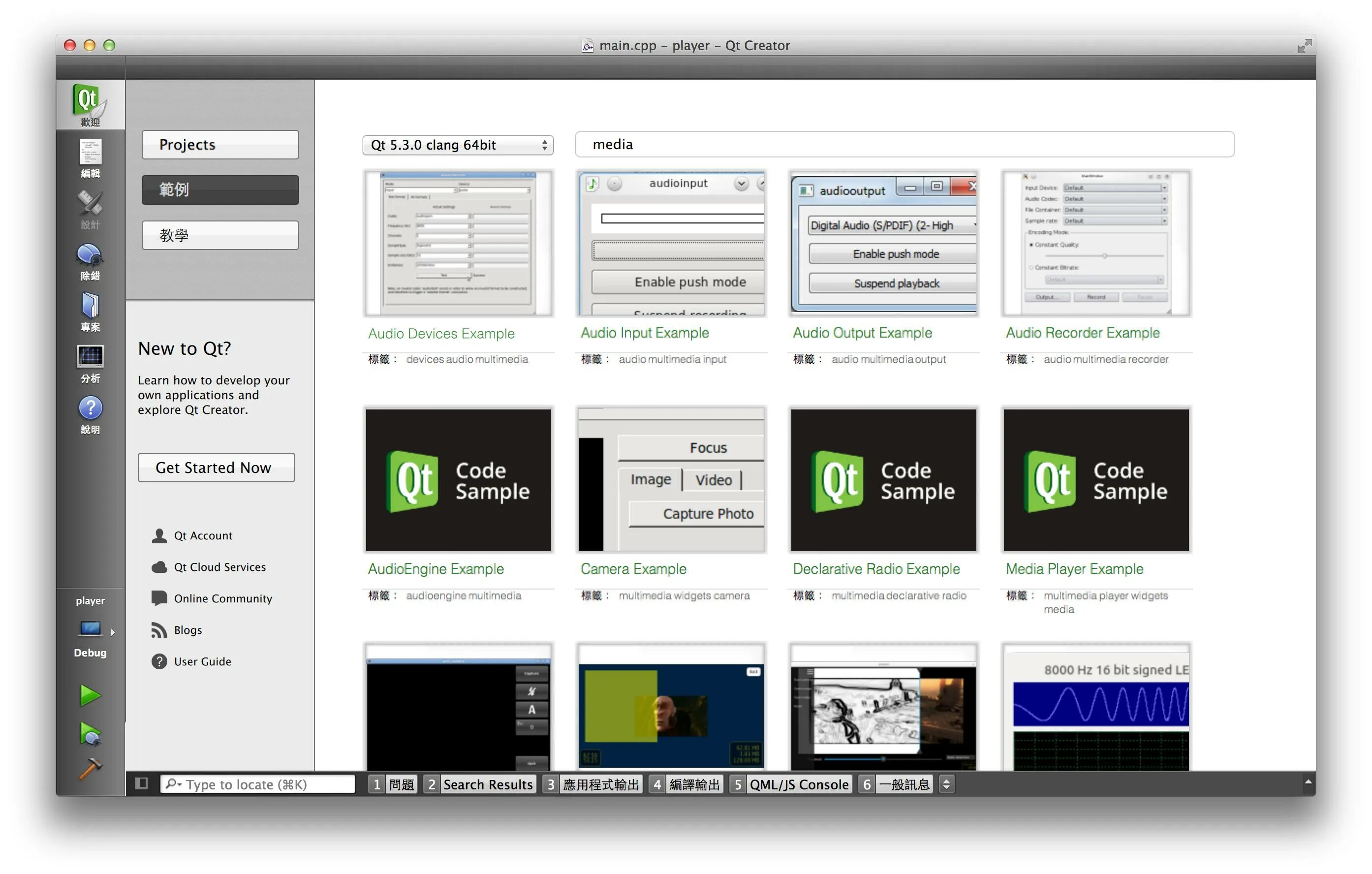The width and height of the screenshot is (1372, 874).
Task: Open the Qt 5.3.0 clang 64bit dropdown
Action: click(458, 145)
